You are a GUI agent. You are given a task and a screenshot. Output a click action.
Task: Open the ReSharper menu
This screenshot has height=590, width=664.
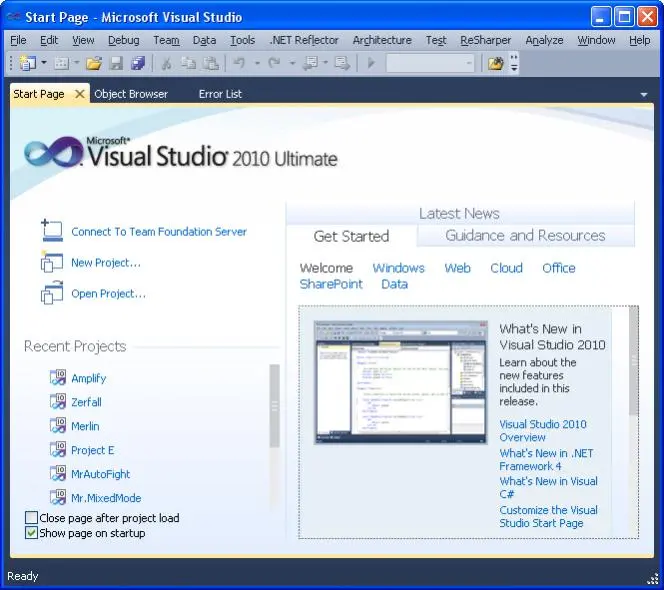point(486,40)
